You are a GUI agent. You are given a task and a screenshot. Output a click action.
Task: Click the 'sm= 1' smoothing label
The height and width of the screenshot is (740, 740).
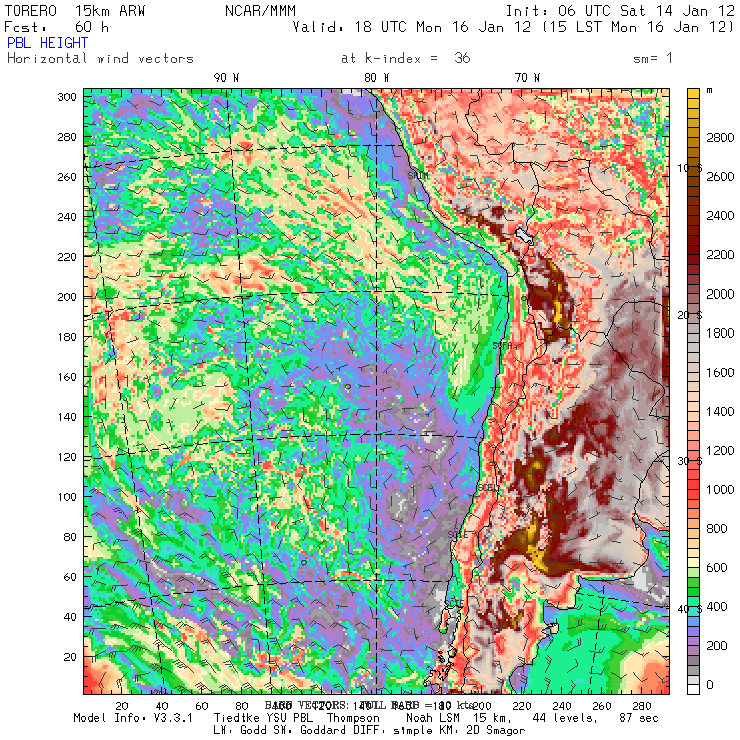(653, 59)
